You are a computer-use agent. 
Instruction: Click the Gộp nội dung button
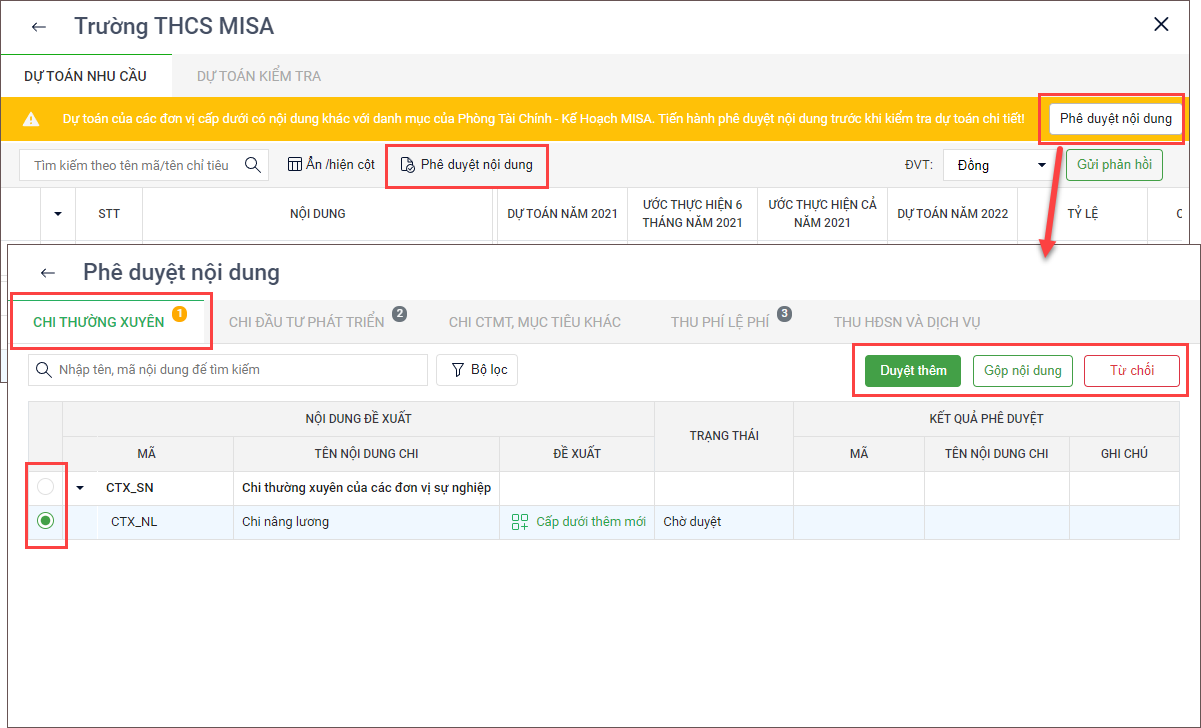pyautogui.click(x=1022, y=371)
